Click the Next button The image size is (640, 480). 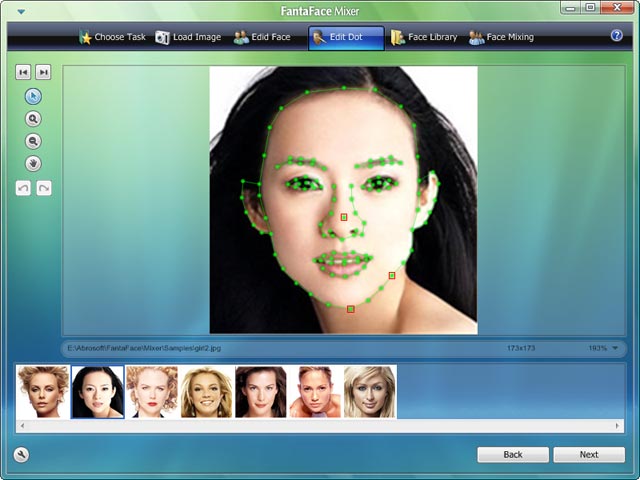(x=589, y=455)
